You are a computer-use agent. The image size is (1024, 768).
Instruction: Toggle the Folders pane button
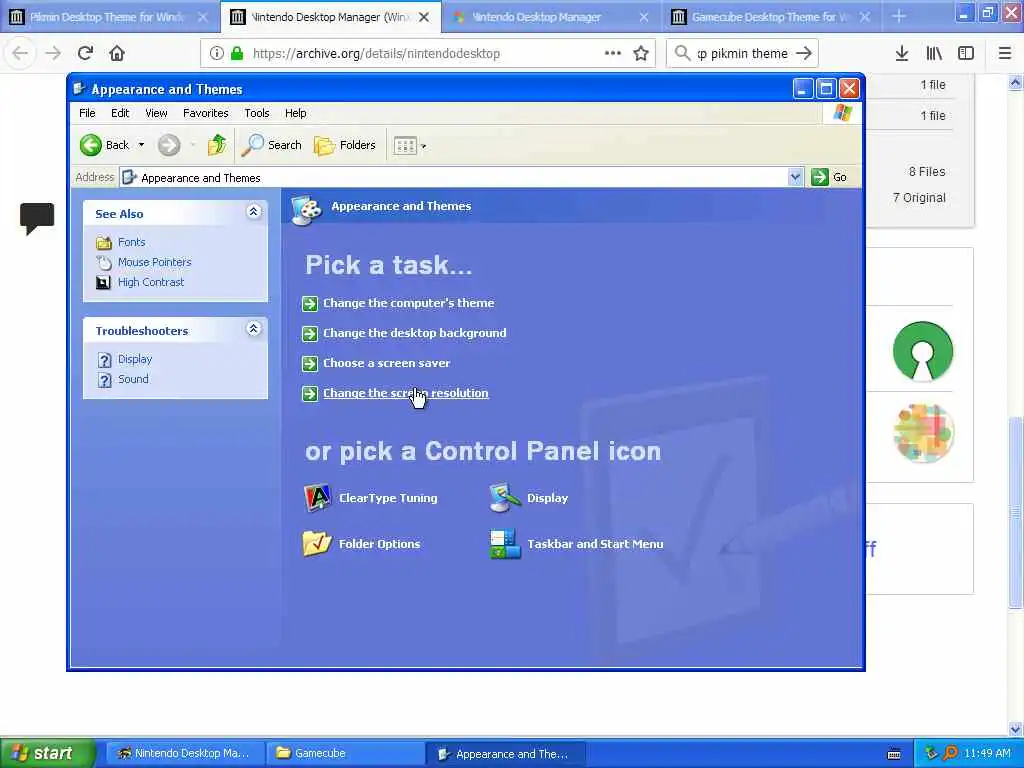point(345,145)
